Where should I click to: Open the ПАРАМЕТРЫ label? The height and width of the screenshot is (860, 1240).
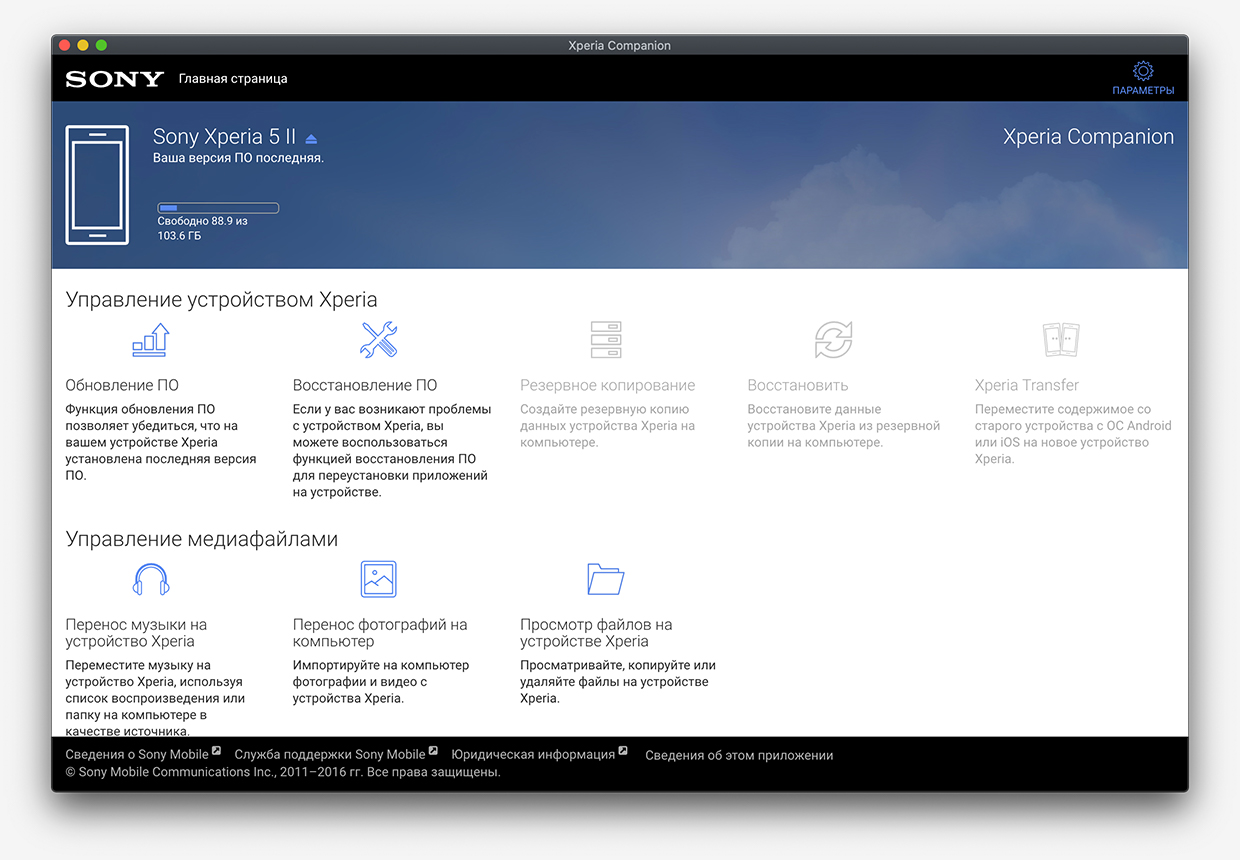1143,91
